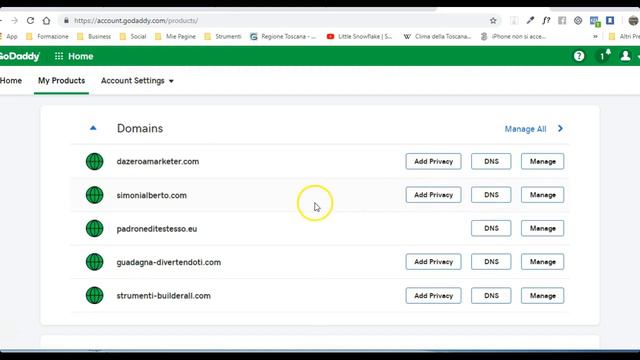Open the user account avatar icon
The image size is (640, 360).
[x=625, y=56]
